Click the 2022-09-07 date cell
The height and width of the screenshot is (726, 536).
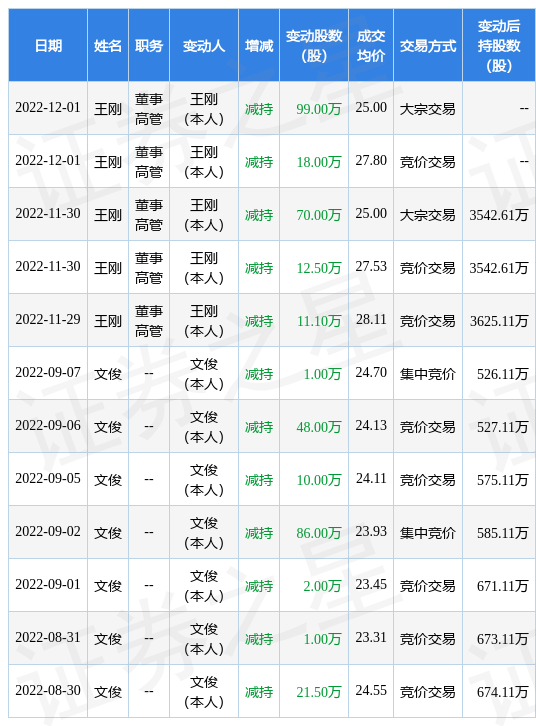(x=48, y=372)
